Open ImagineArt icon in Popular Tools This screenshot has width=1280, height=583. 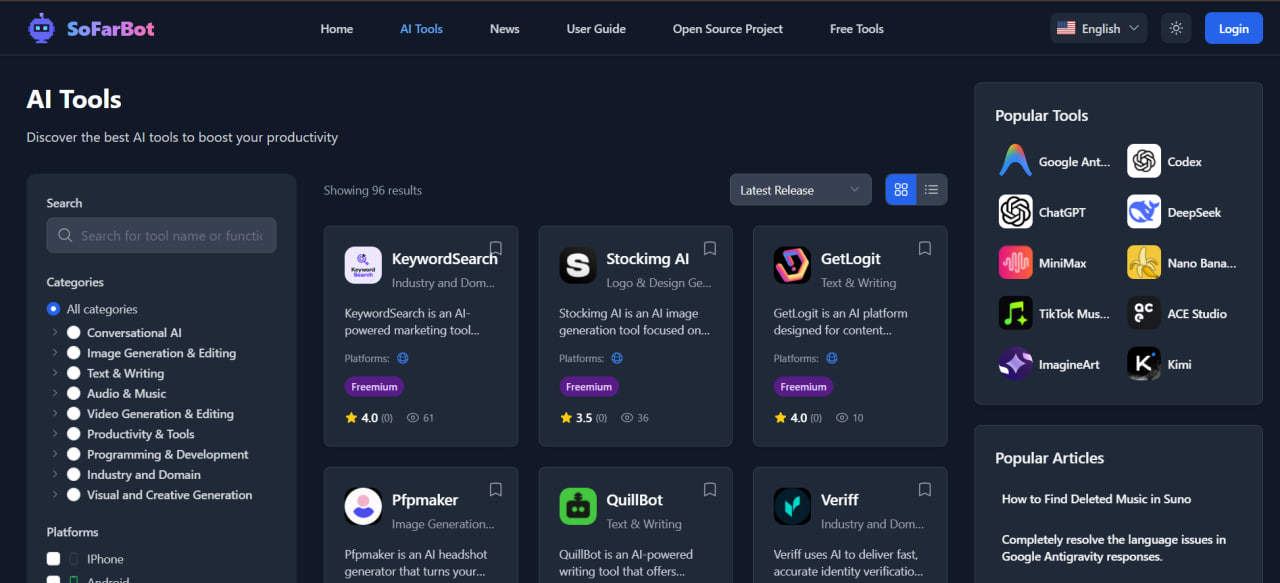point(1015,364)
